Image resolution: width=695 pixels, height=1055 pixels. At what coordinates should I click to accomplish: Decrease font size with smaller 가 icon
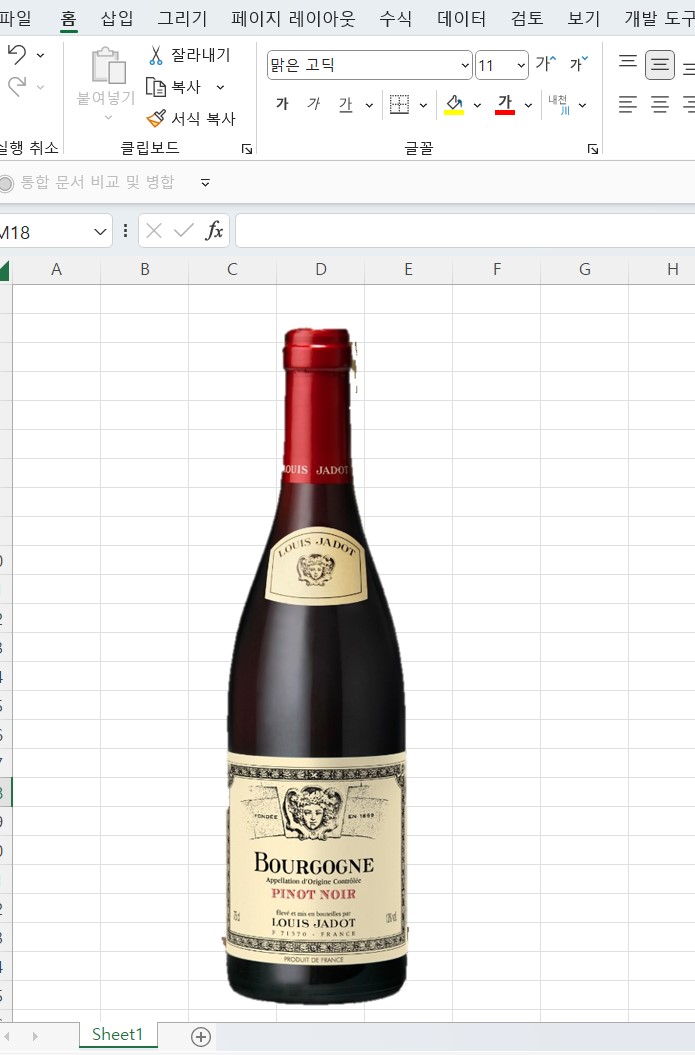pyautogui.click(x=579, y=64)
